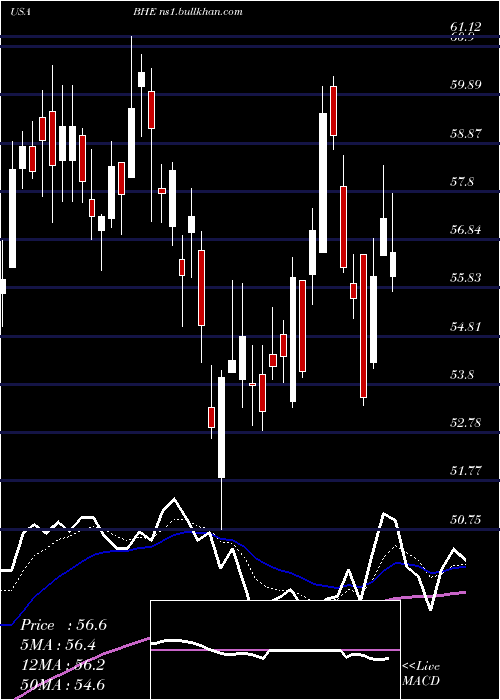Click the 51.77 price axis label

pyautogui.click(x=466, y=471)
